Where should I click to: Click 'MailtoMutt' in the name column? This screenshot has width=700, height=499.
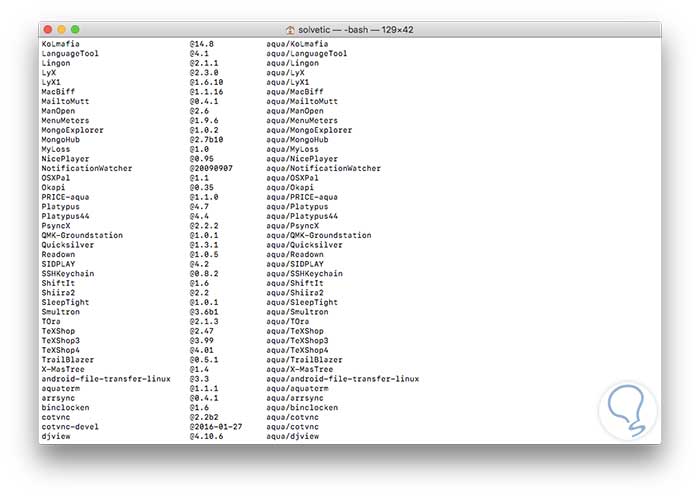65,101
